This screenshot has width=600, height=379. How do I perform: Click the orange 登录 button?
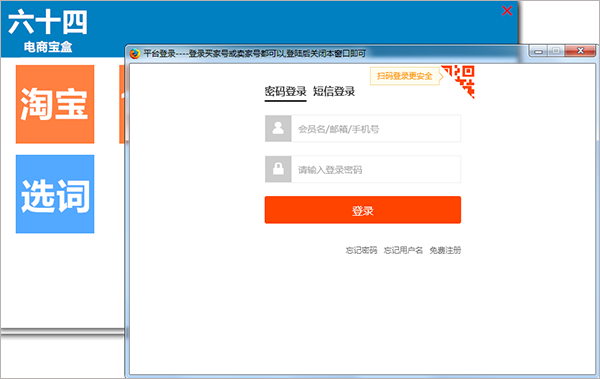click(363, 210)
